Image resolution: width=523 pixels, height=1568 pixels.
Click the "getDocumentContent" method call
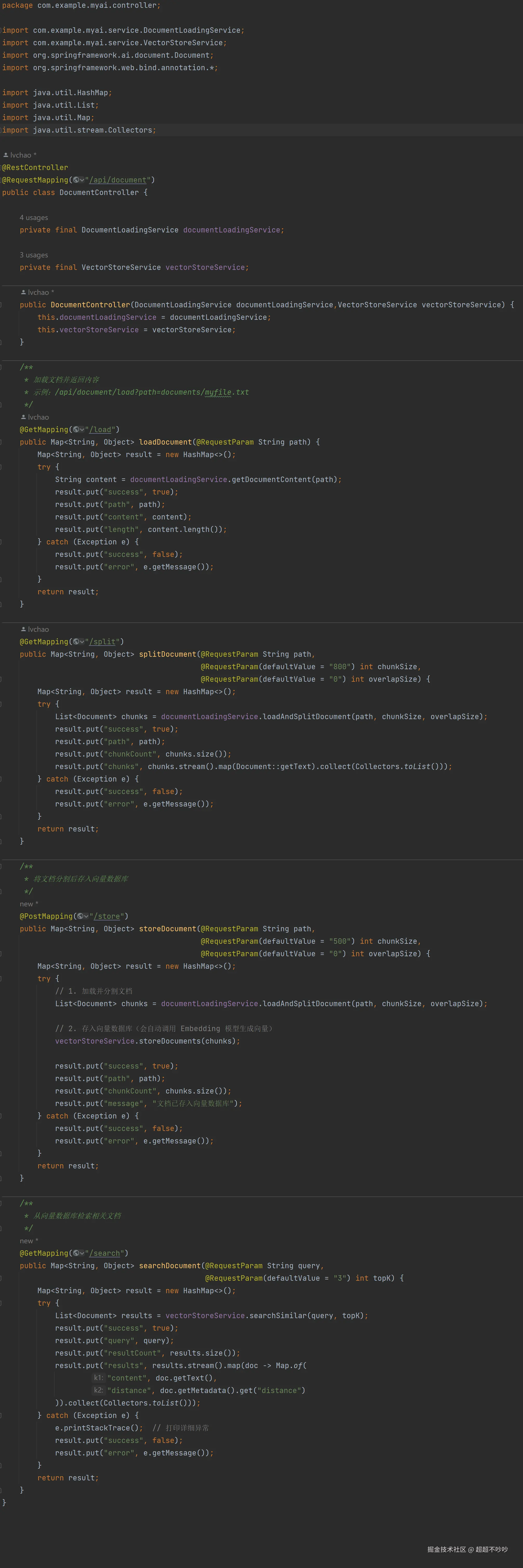271,480
